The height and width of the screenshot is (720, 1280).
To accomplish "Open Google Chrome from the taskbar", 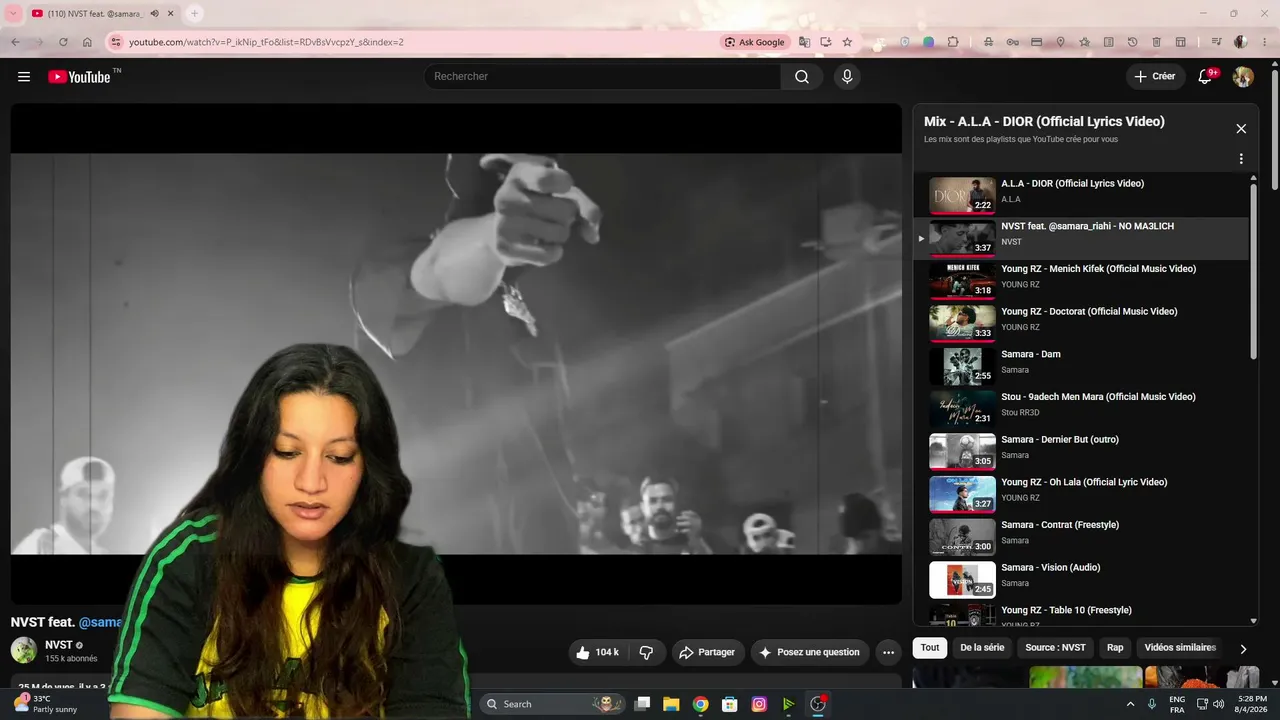I will [701, 704].
